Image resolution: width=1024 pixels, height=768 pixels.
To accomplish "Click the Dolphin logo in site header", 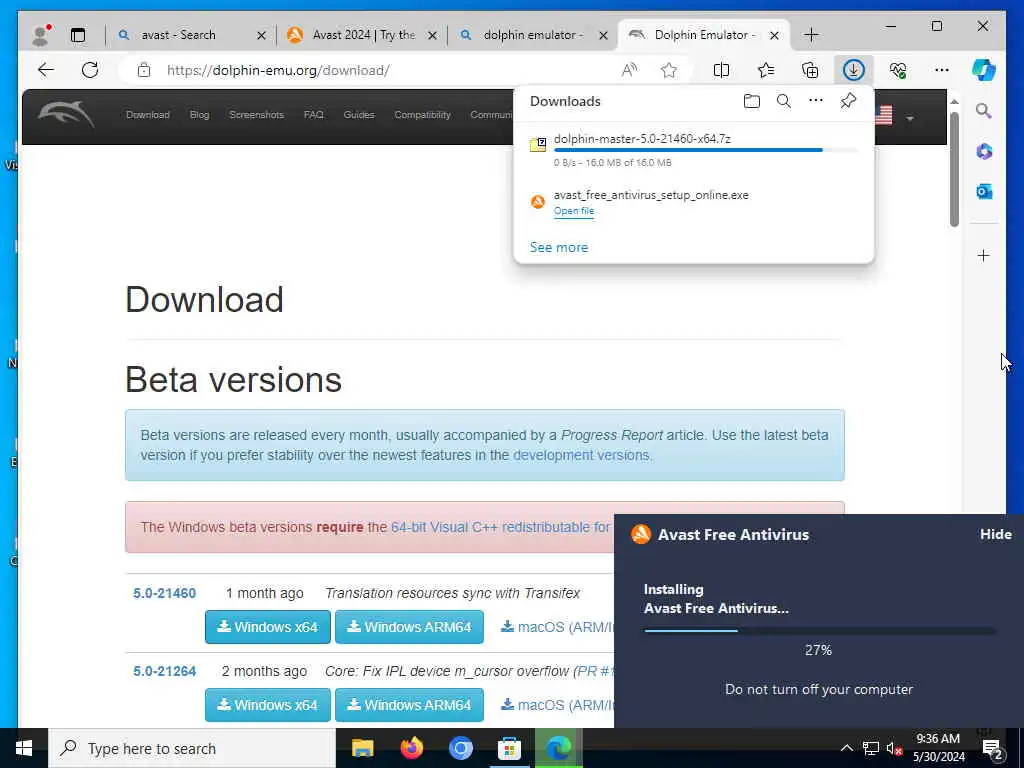I will point(67,115).
